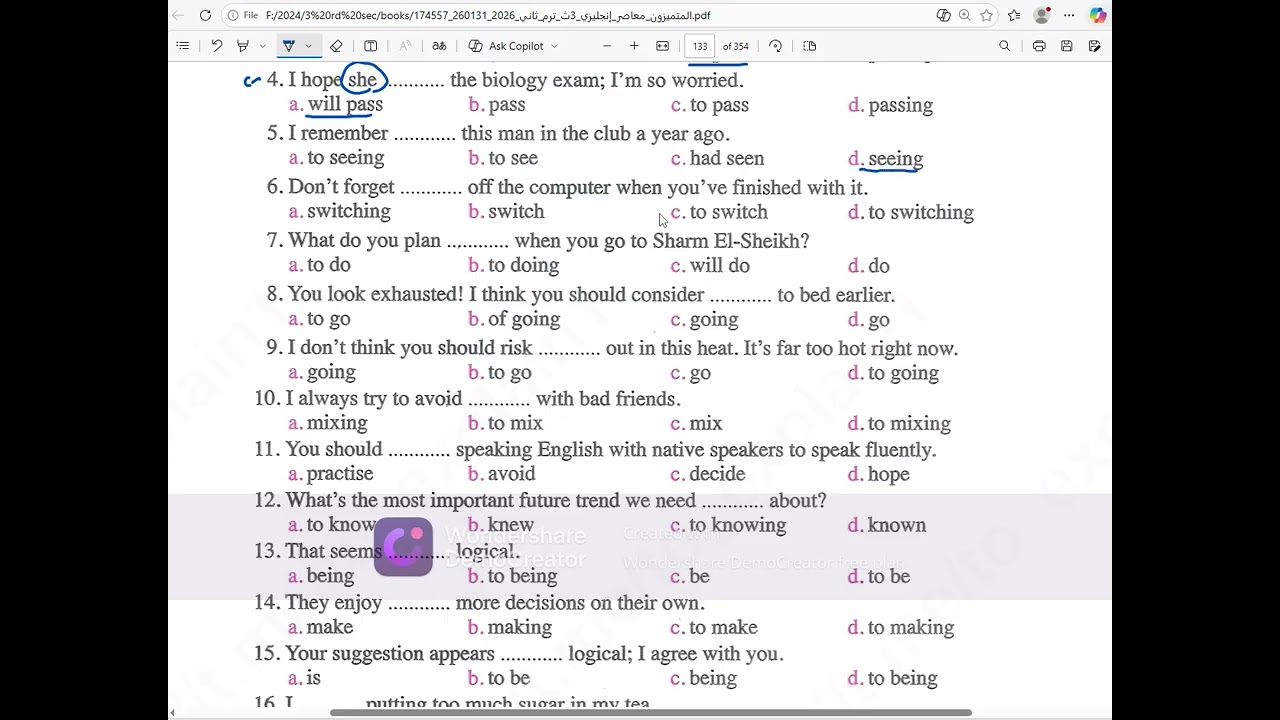
Task: Click the Fit to width icon
Action: 662,46
